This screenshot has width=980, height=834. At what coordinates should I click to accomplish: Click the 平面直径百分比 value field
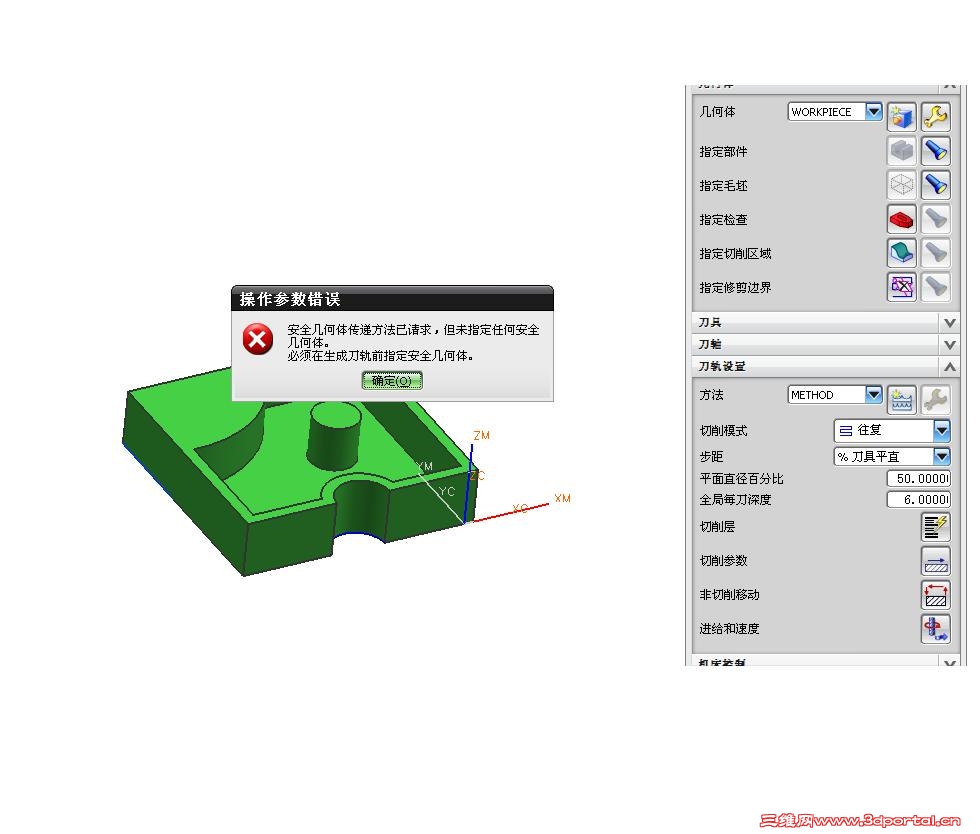point(919,478)
